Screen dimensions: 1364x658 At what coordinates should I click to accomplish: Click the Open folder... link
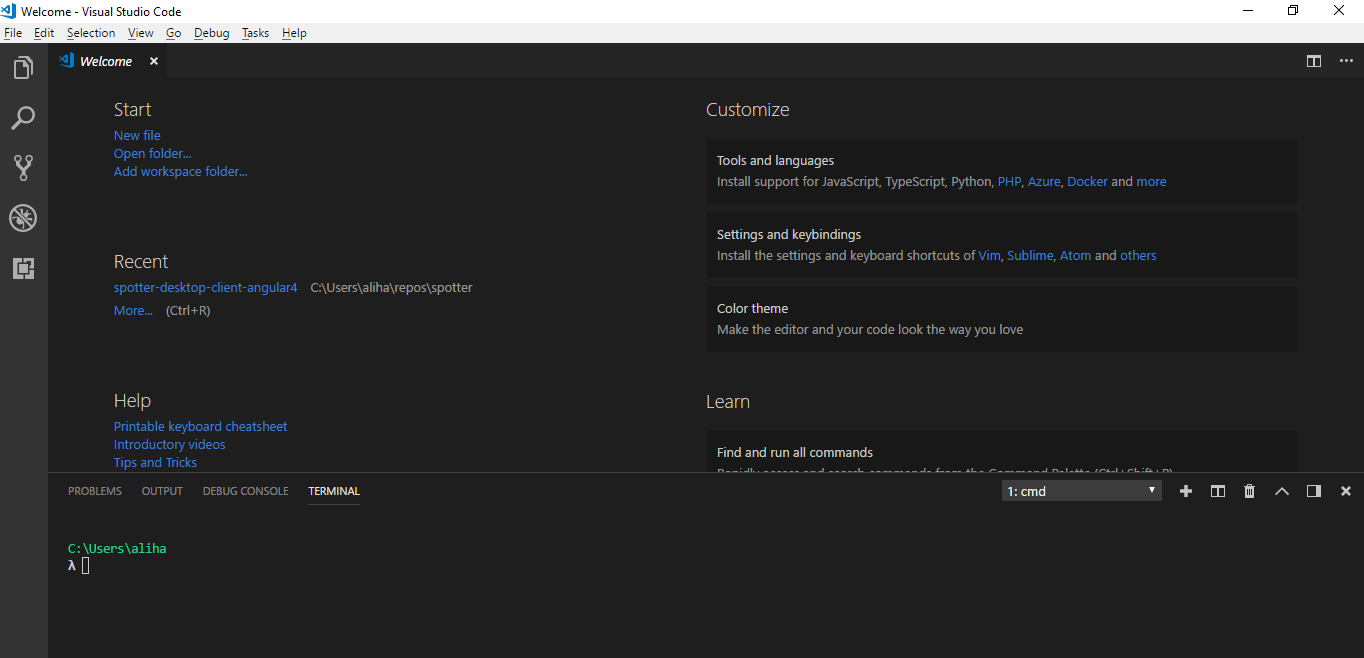(152, 153)
